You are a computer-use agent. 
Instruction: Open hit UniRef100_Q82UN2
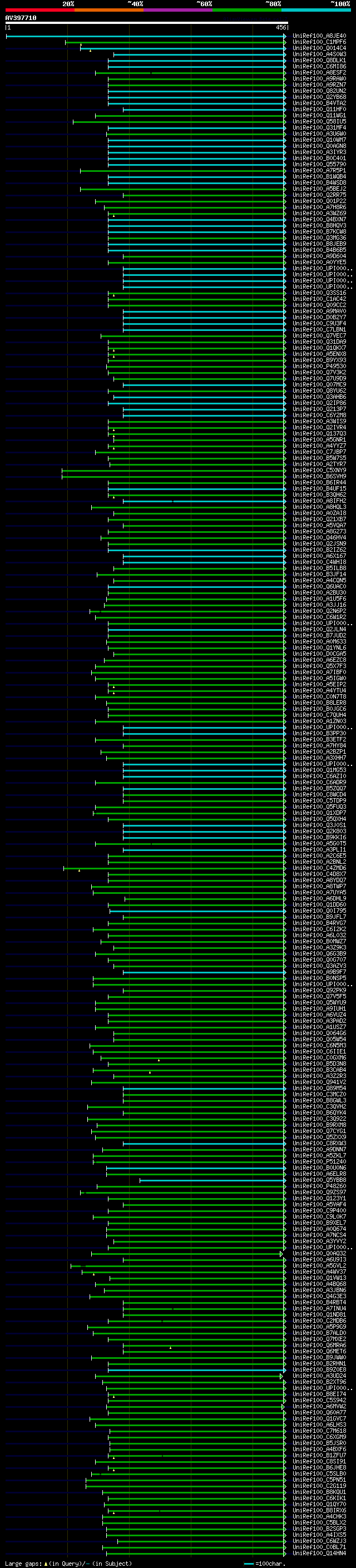click(x=319, y=91)
